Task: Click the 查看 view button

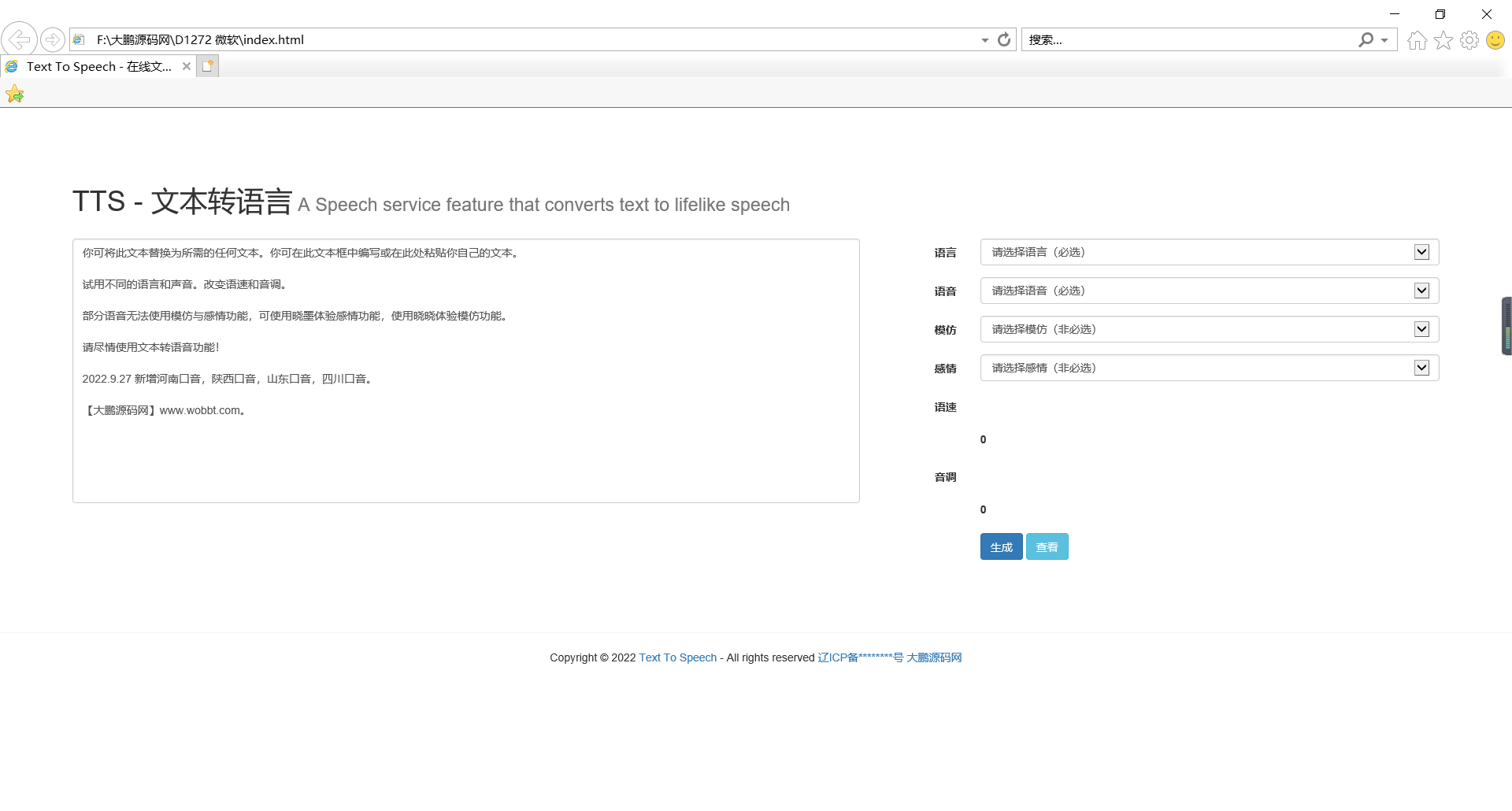Action: tap(1047, 547)
